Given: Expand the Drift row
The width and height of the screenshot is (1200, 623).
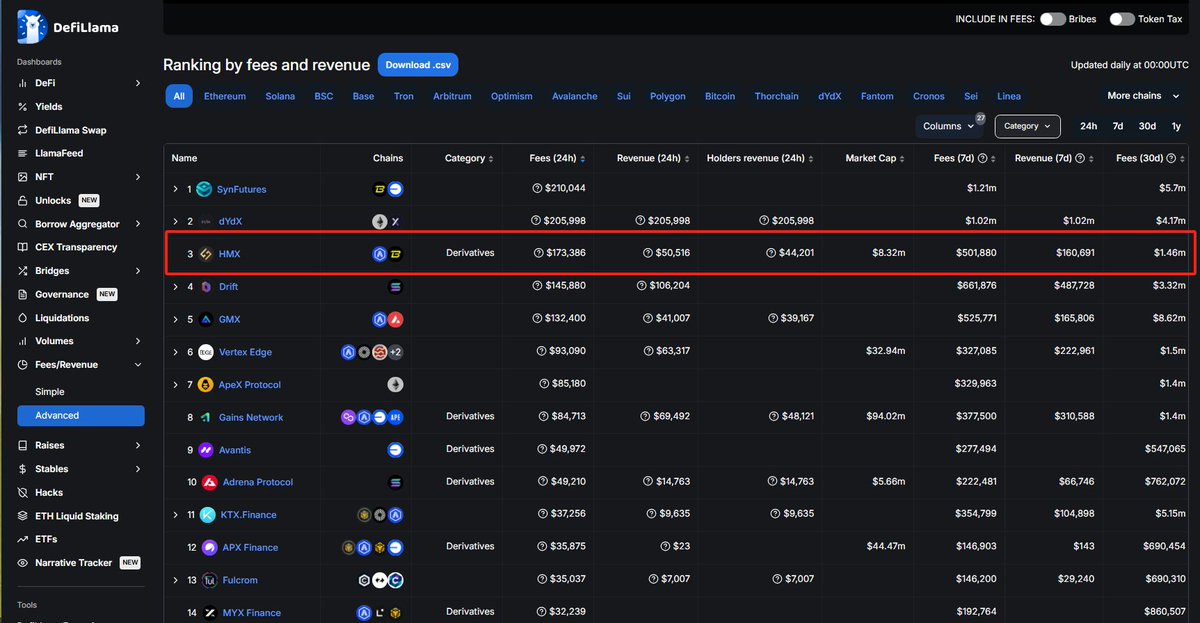Looking at the screenshot, I should point(175,287).
